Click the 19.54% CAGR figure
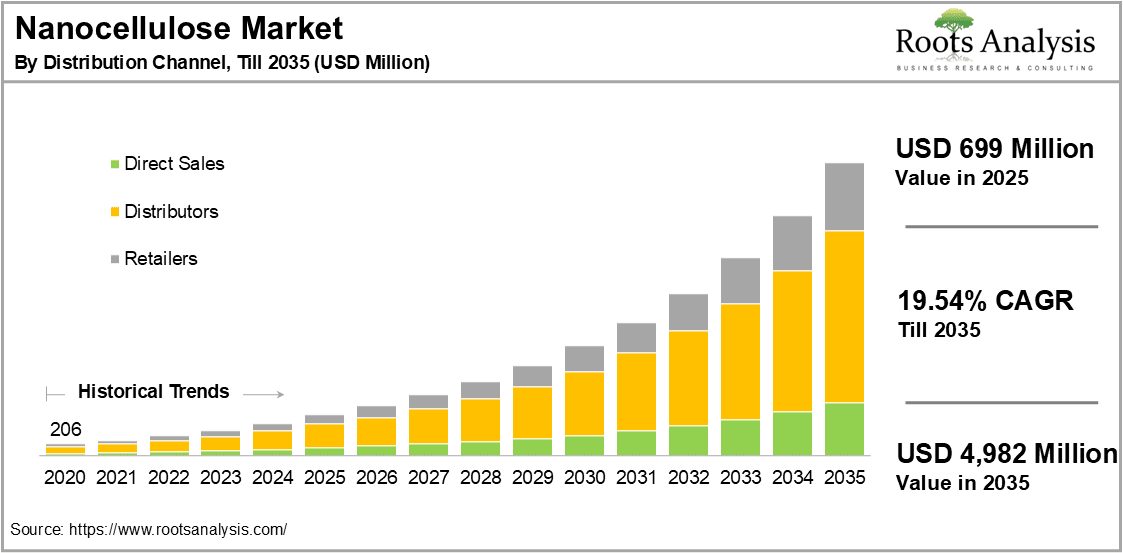Image resolution: width=1123 pixels, height=553 pixels. tap(986, 301)
